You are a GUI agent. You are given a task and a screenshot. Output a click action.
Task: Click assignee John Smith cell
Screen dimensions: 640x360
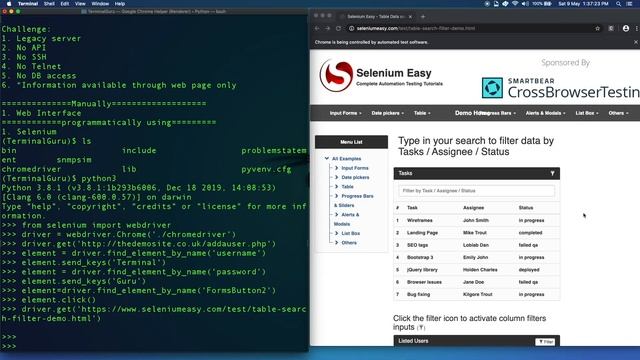(476, 220)
